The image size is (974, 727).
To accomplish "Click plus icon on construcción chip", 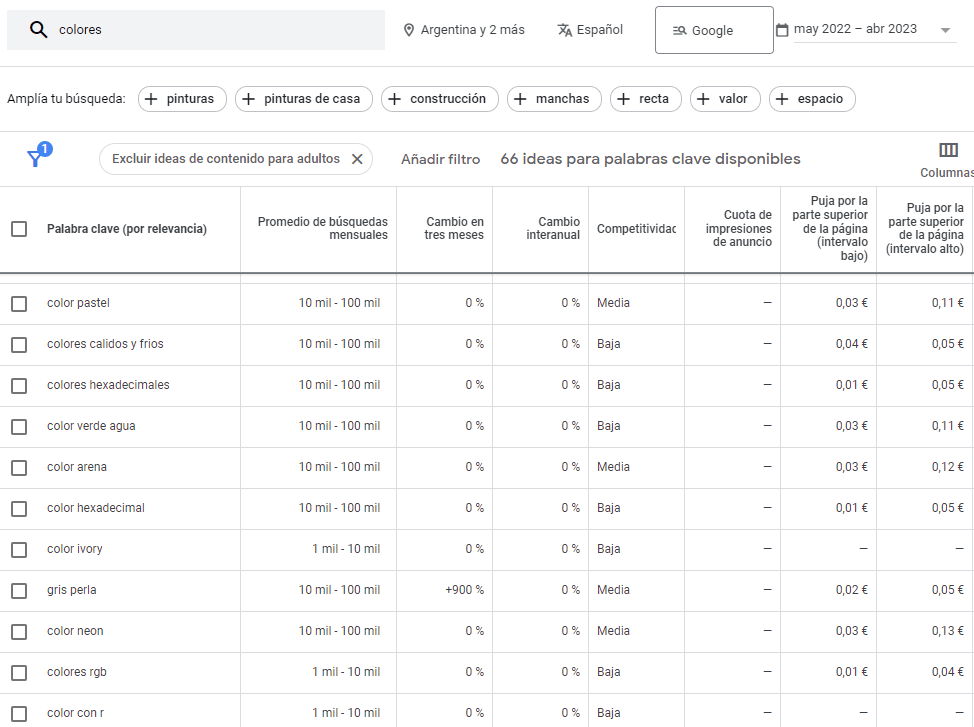I will coord(394,99).
